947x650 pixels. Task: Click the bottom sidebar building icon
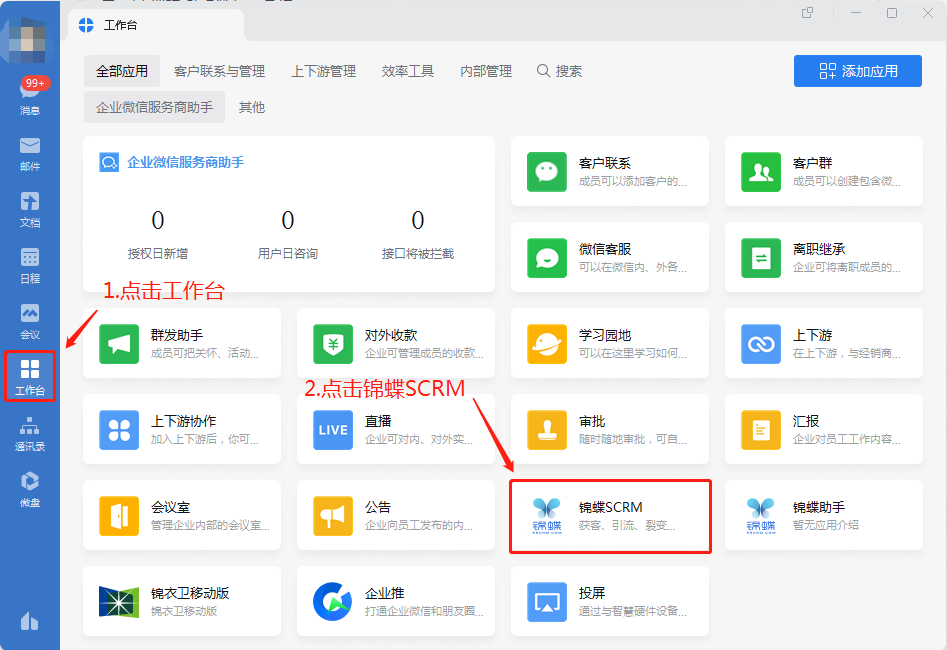point(30,620)
